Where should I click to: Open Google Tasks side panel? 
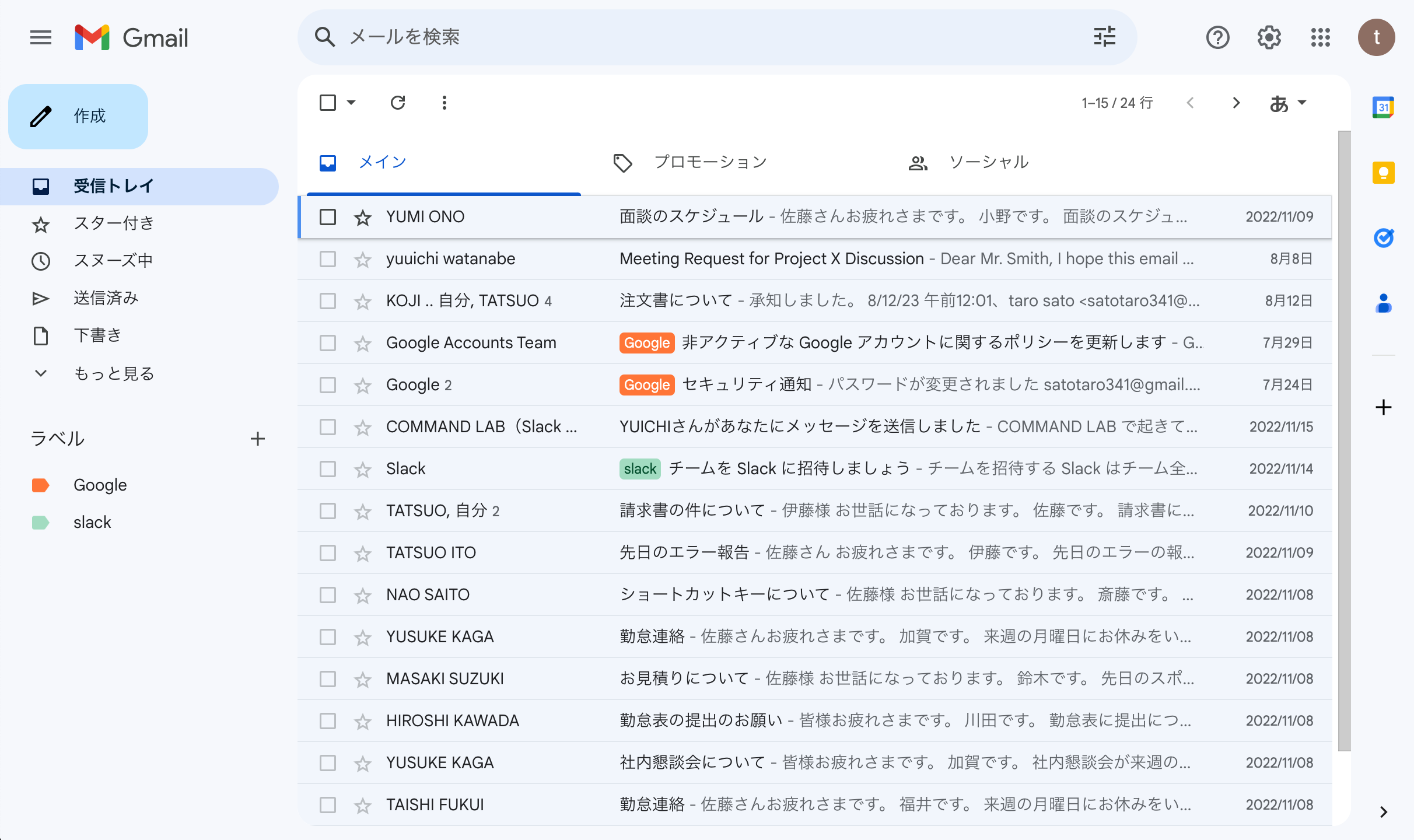1383,238
